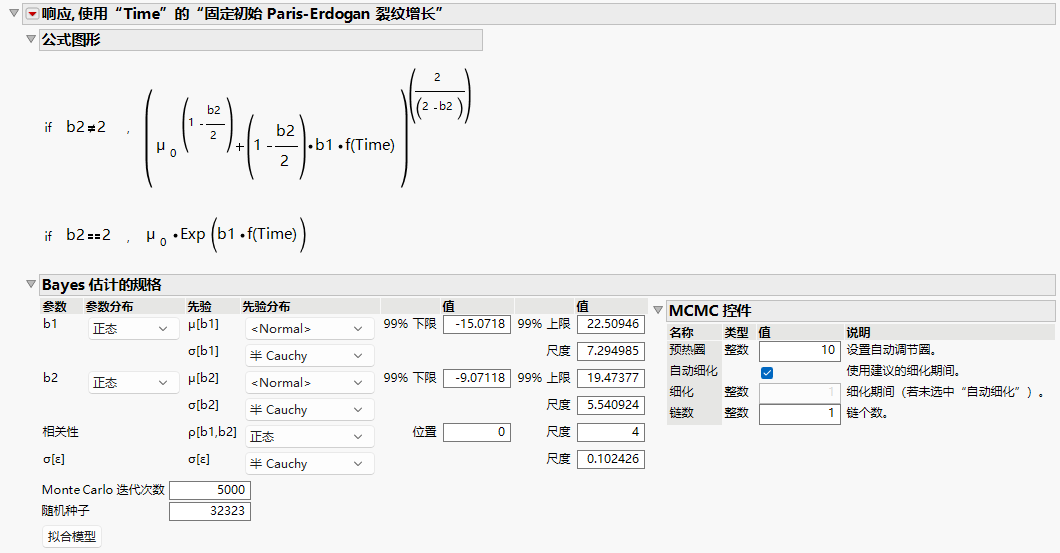Click the 随机种子 label

click(x=66, y=511)
